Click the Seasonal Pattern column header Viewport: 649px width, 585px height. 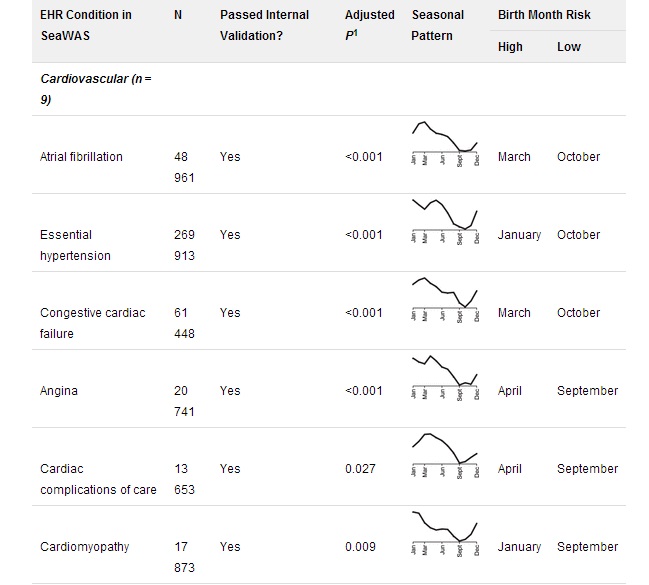pos(437,26)
